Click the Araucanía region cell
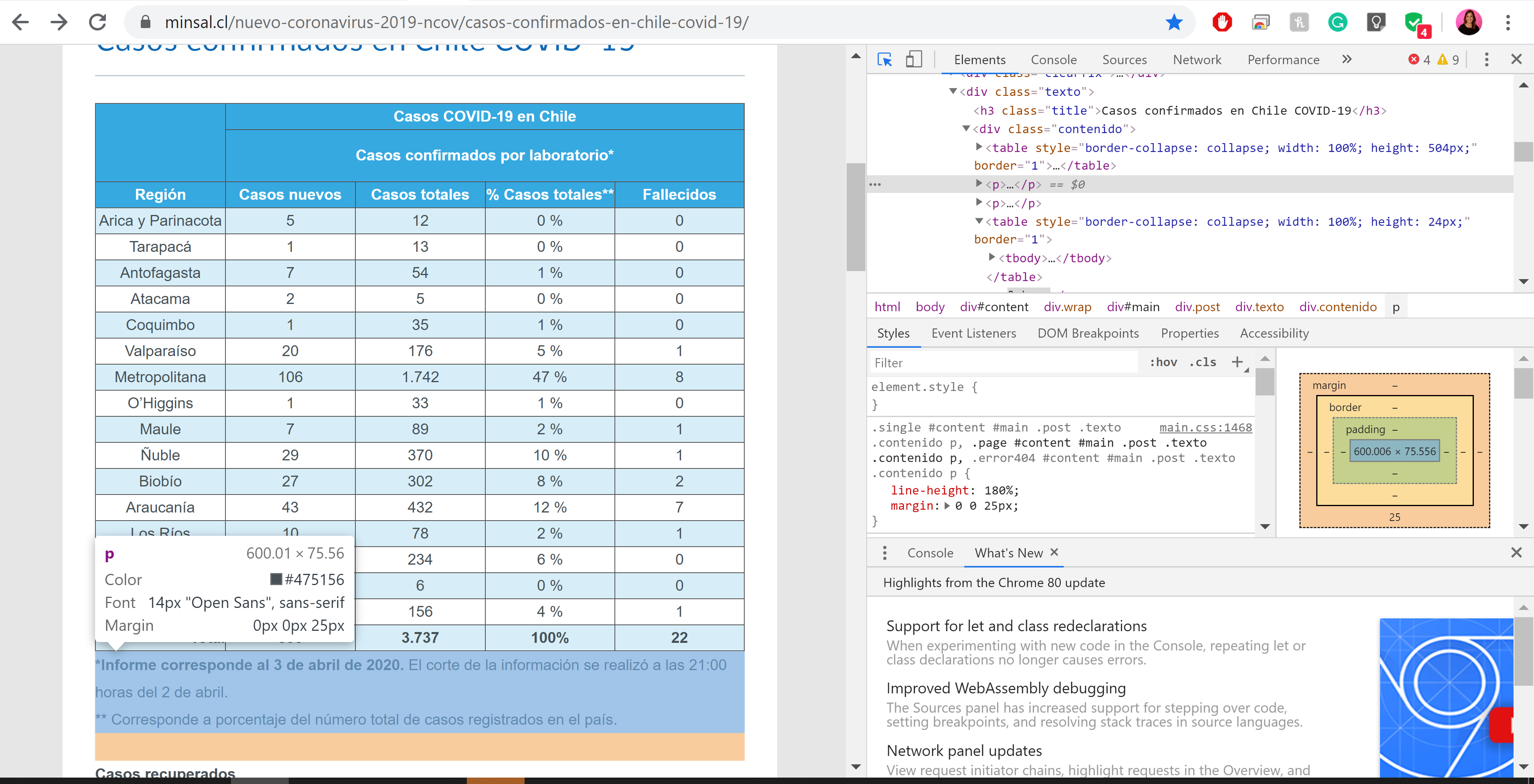The width and height of the screenshot is (1534, 784). pyautogui.click(x=160, y=507)
